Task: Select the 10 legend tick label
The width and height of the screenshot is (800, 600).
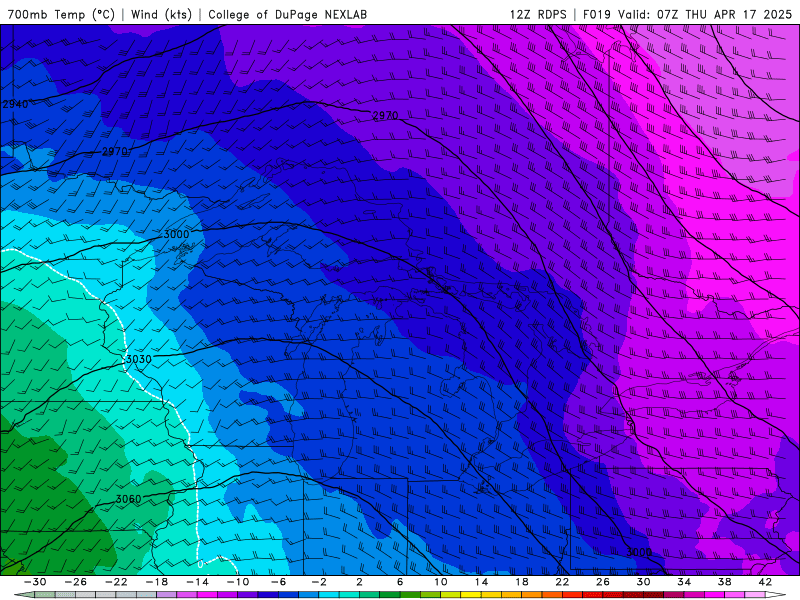Action: click(441, 582)
